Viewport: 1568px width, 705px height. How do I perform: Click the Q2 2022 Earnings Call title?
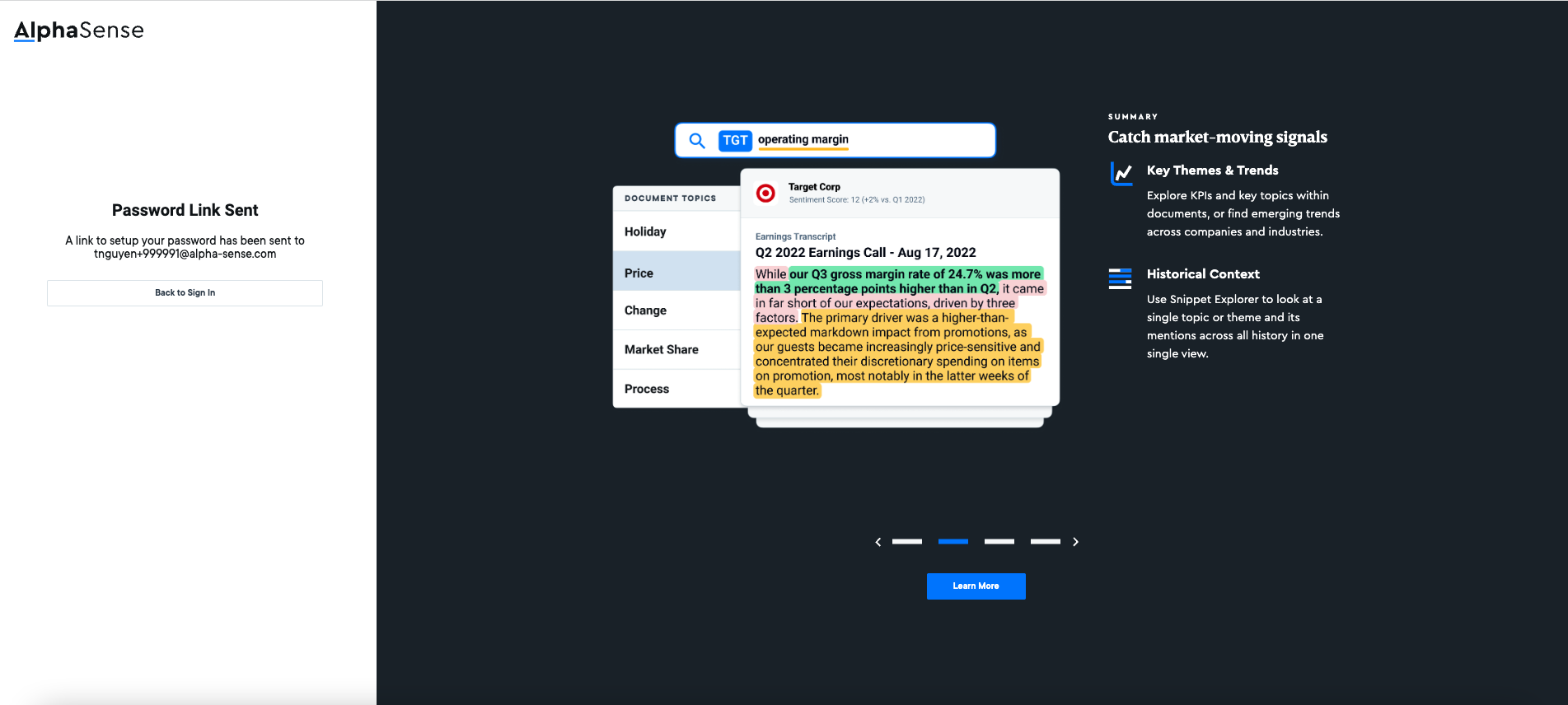click(x=865, y=253)
